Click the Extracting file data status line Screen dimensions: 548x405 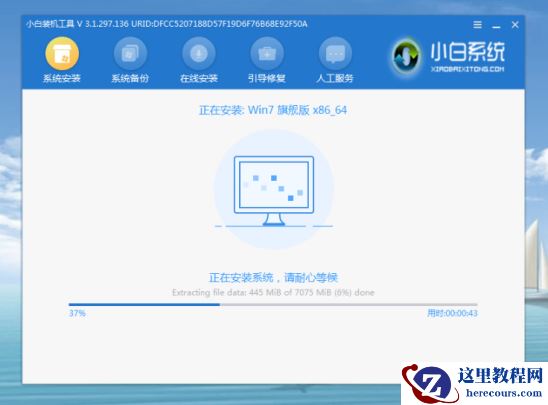click(273, 292)
